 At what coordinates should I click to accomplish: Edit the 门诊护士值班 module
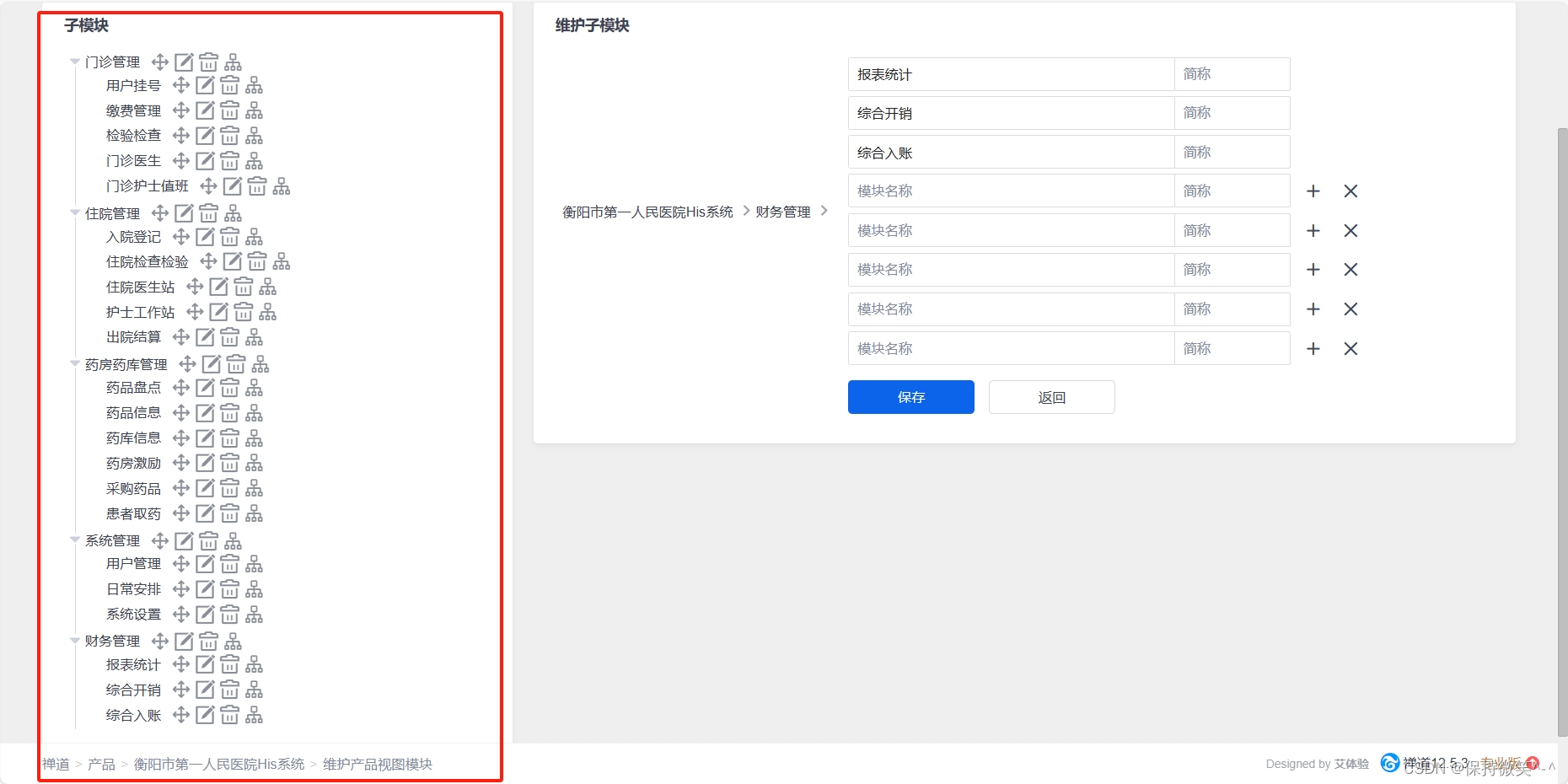pyautogui.click(x=233, y=185)
